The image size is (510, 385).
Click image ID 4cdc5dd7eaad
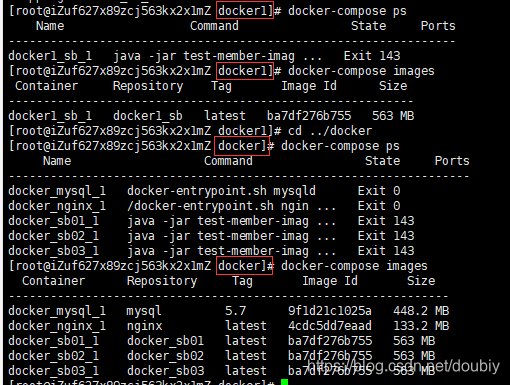coord(330,326)
